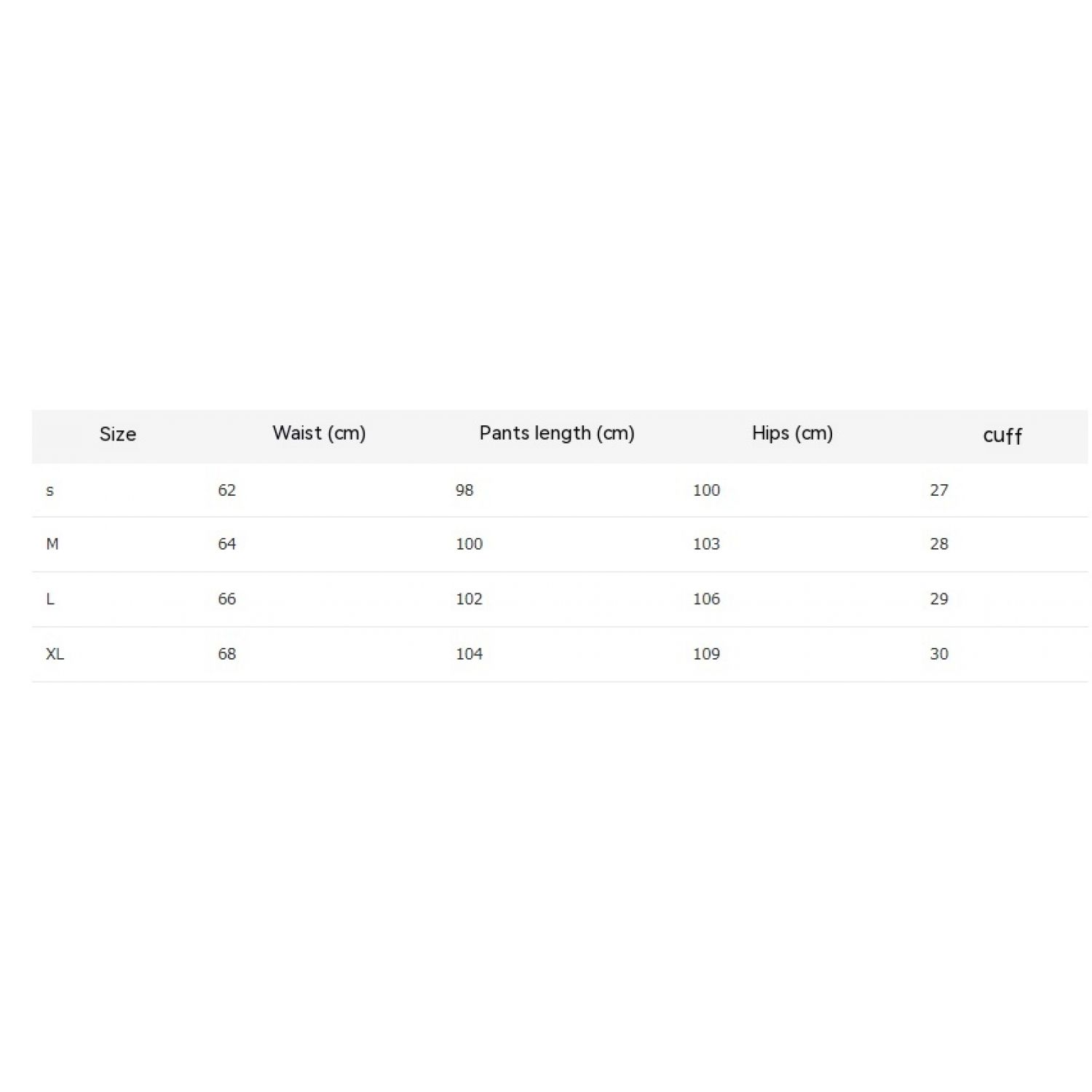The width and height of the screenshot is (1092, 1092).
Task: Click waist value 62 for size S
Action: (x=227, y=491)
